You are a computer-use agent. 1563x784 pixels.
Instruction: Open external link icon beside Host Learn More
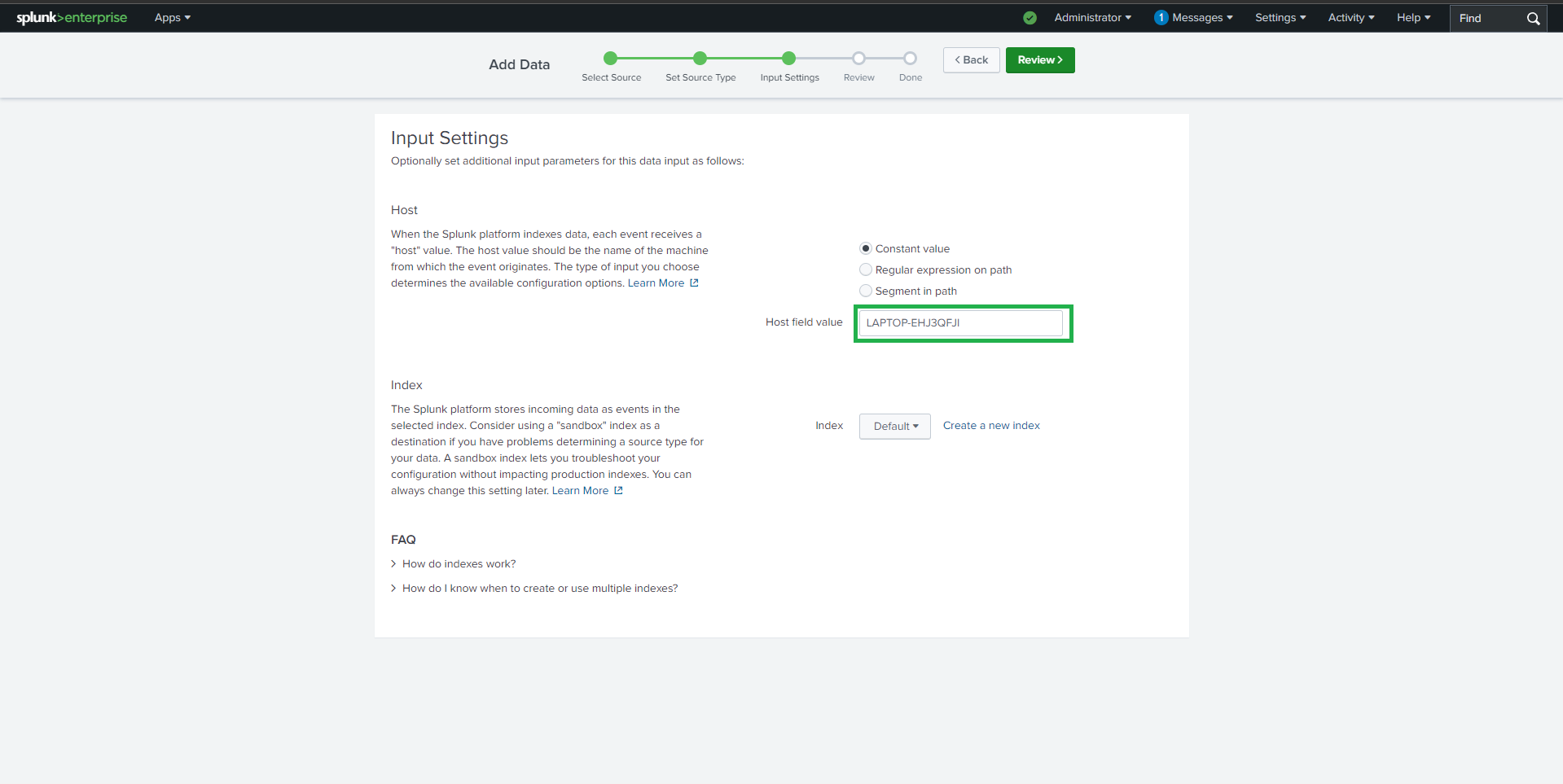(694, 283)
